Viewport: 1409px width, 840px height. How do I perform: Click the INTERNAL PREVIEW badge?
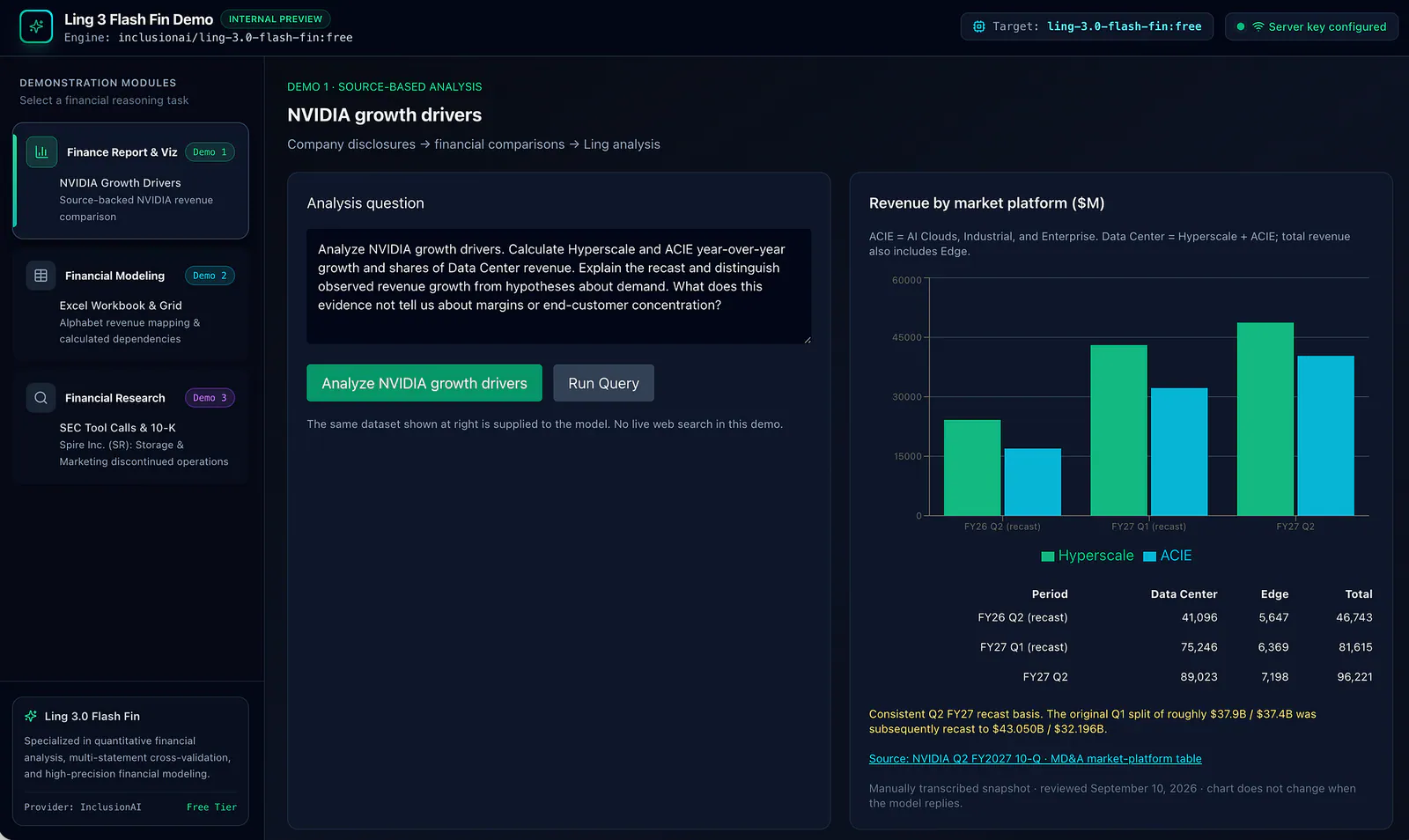point(276,19)
